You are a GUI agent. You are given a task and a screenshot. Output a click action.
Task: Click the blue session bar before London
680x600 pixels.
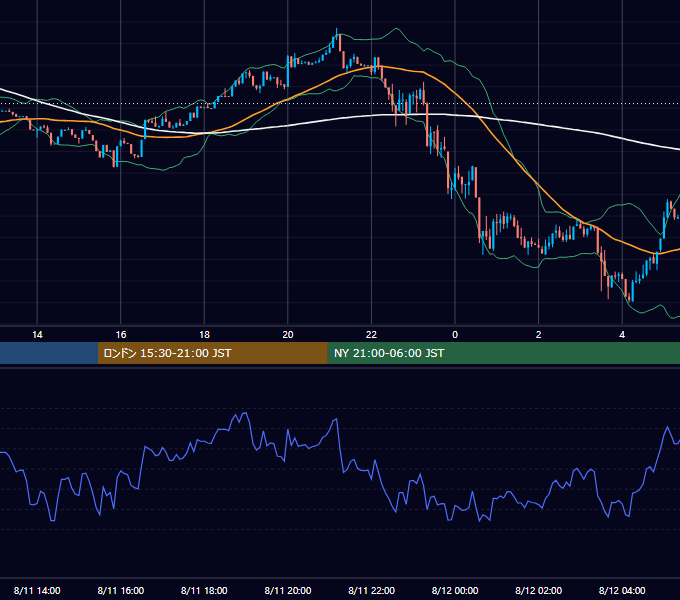(x=49, y=353)
